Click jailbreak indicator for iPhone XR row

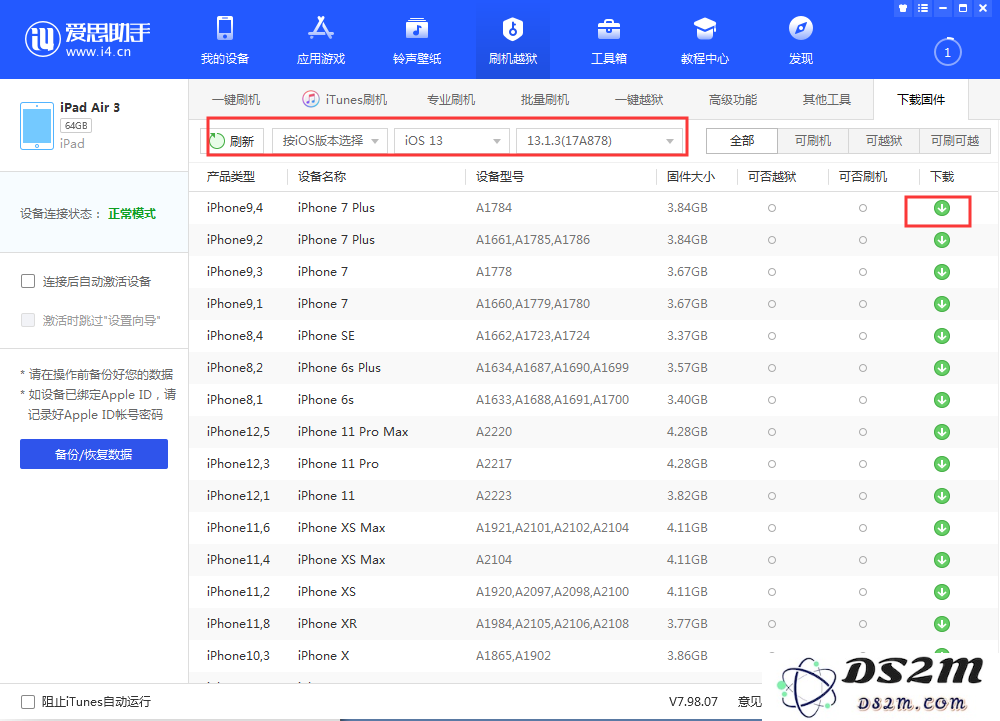[x=772, y=624]
